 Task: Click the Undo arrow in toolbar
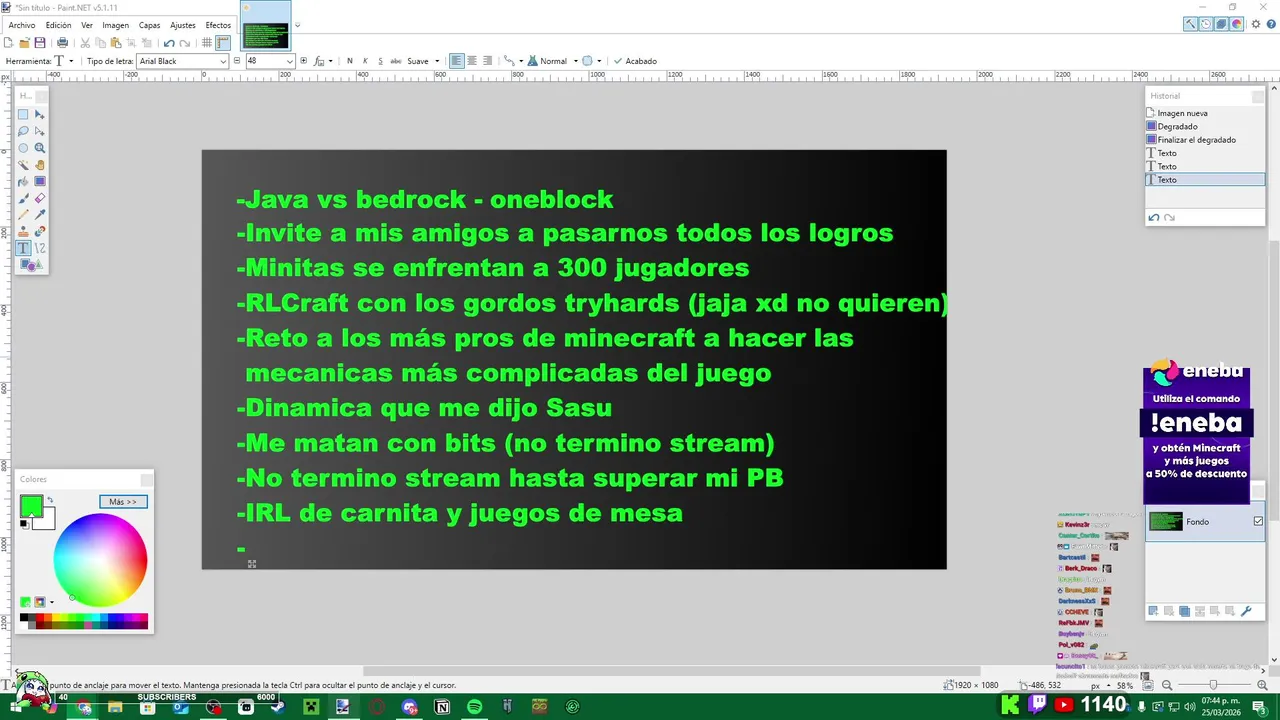[168, 43]
